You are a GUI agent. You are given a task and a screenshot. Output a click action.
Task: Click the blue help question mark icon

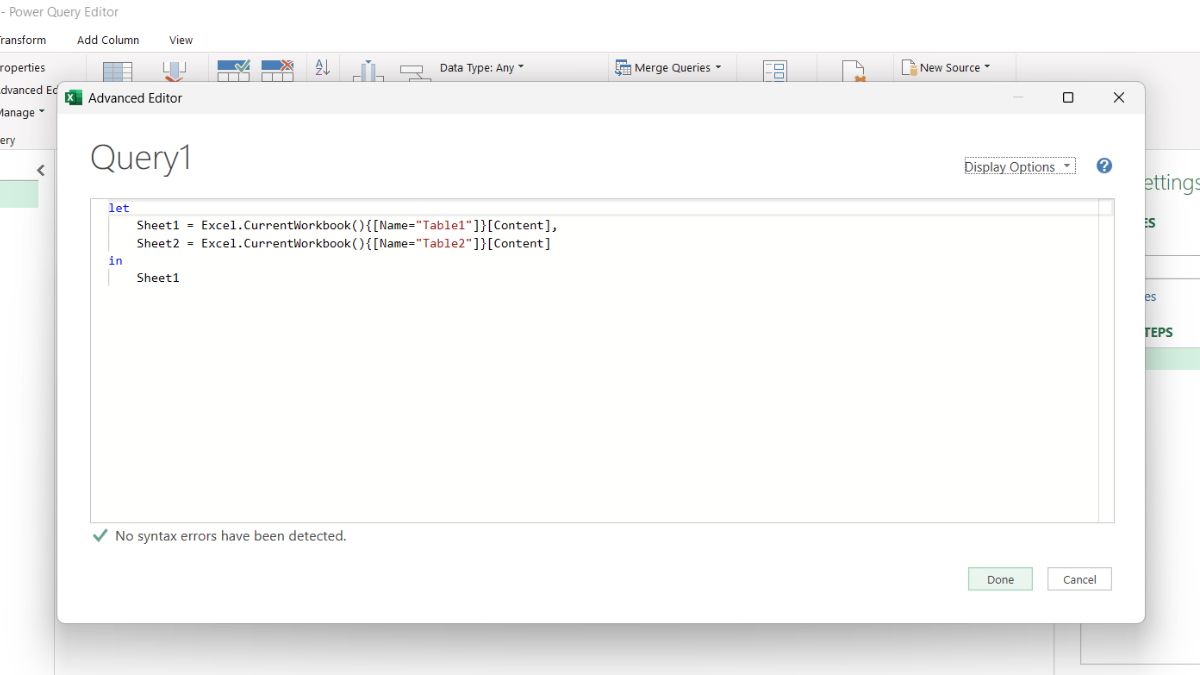point(1104,166)
